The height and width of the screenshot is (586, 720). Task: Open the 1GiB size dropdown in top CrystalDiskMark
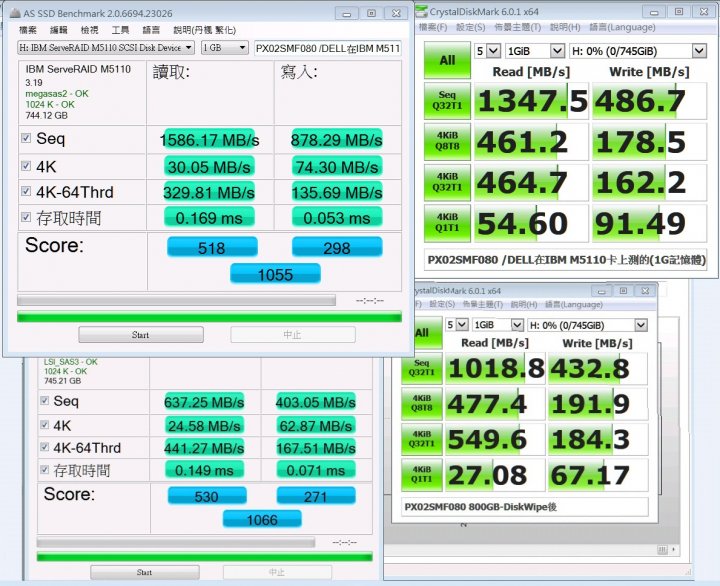click(535, 51)
